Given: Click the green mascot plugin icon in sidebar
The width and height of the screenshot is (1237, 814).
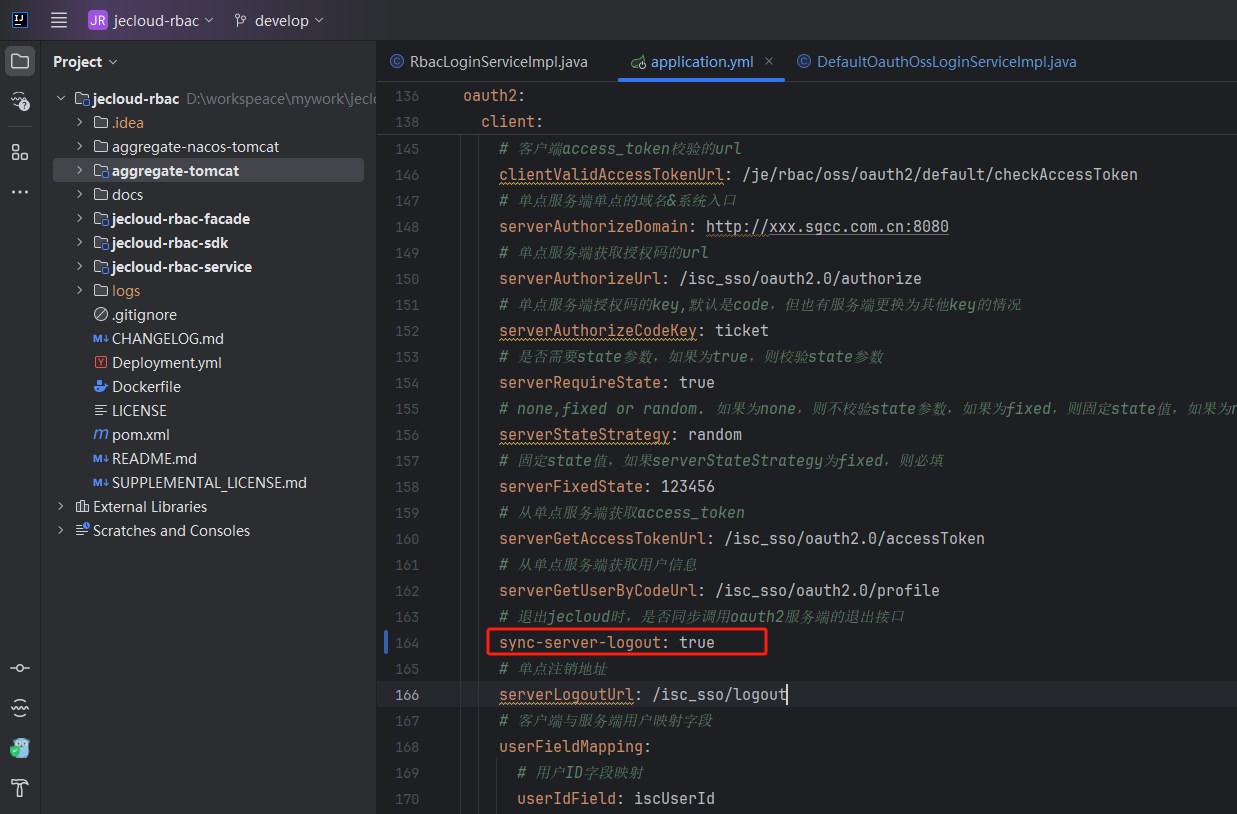Looking at the screenshot, I should [20, 747].
